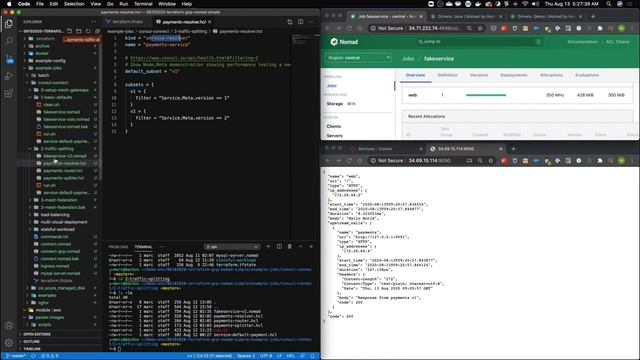Collapse all folders in Explorer
The width and height of the screenshot is (640, 360).
[x=97, y=31]
